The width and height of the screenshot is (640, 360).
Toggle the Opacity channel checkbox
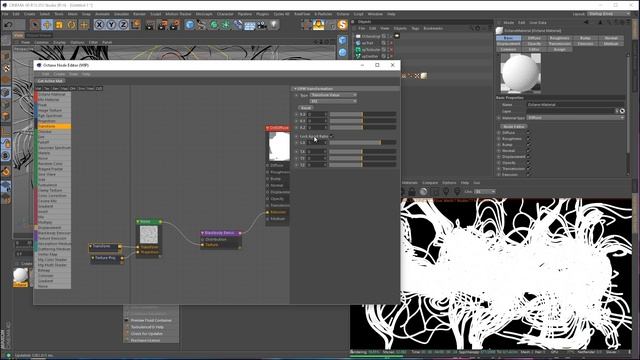point(528,163)
